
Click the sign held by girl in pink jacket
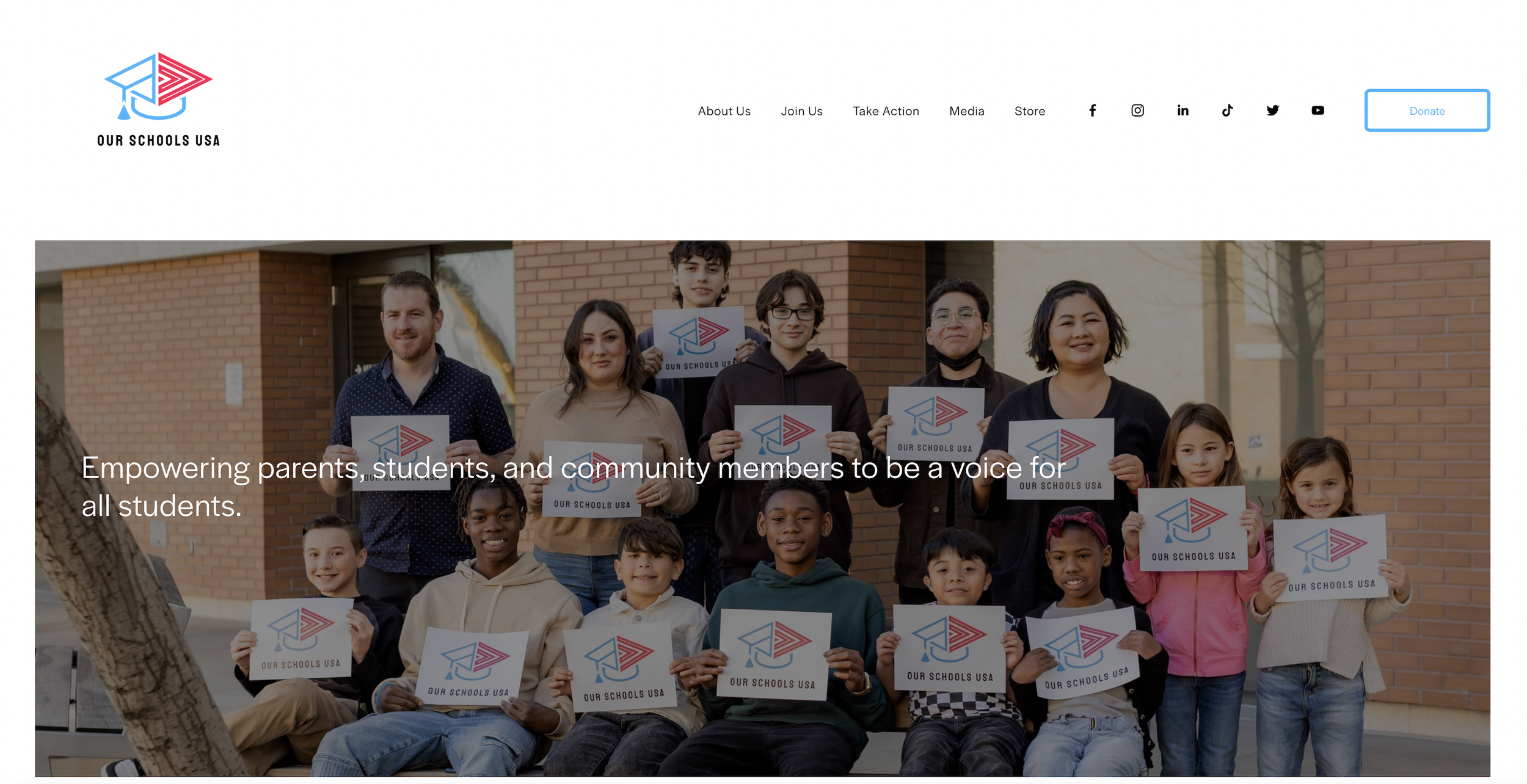click(x=1192, y=529)
